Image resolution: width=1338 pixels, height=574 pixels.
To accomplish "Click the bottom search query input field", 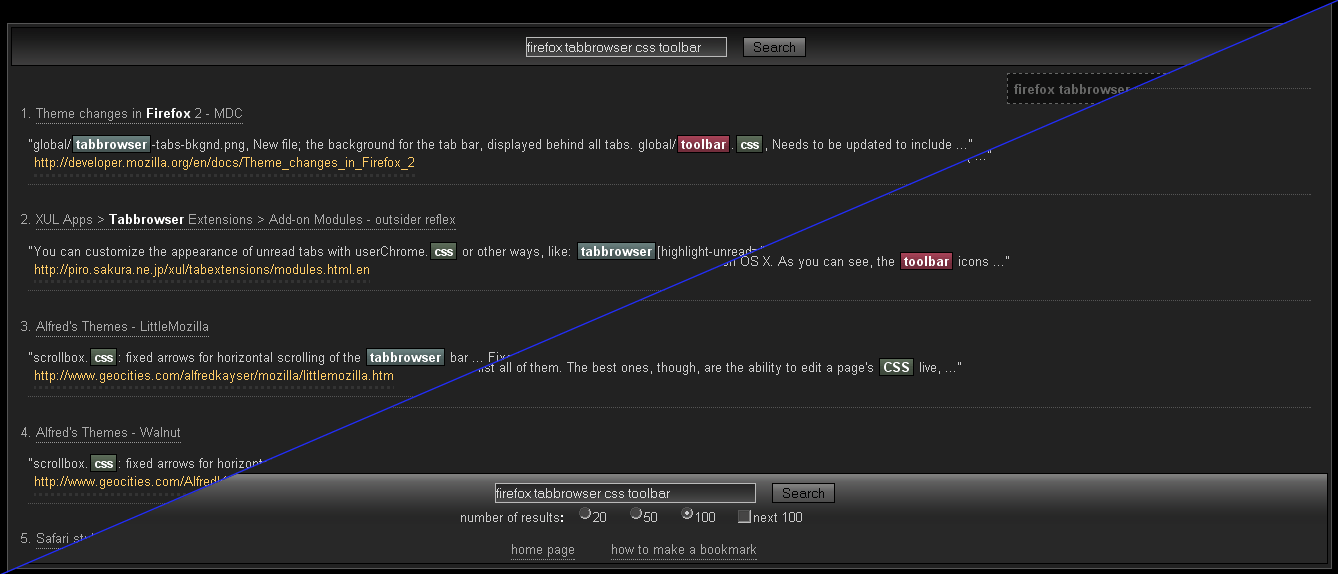I will pos(625,493).
